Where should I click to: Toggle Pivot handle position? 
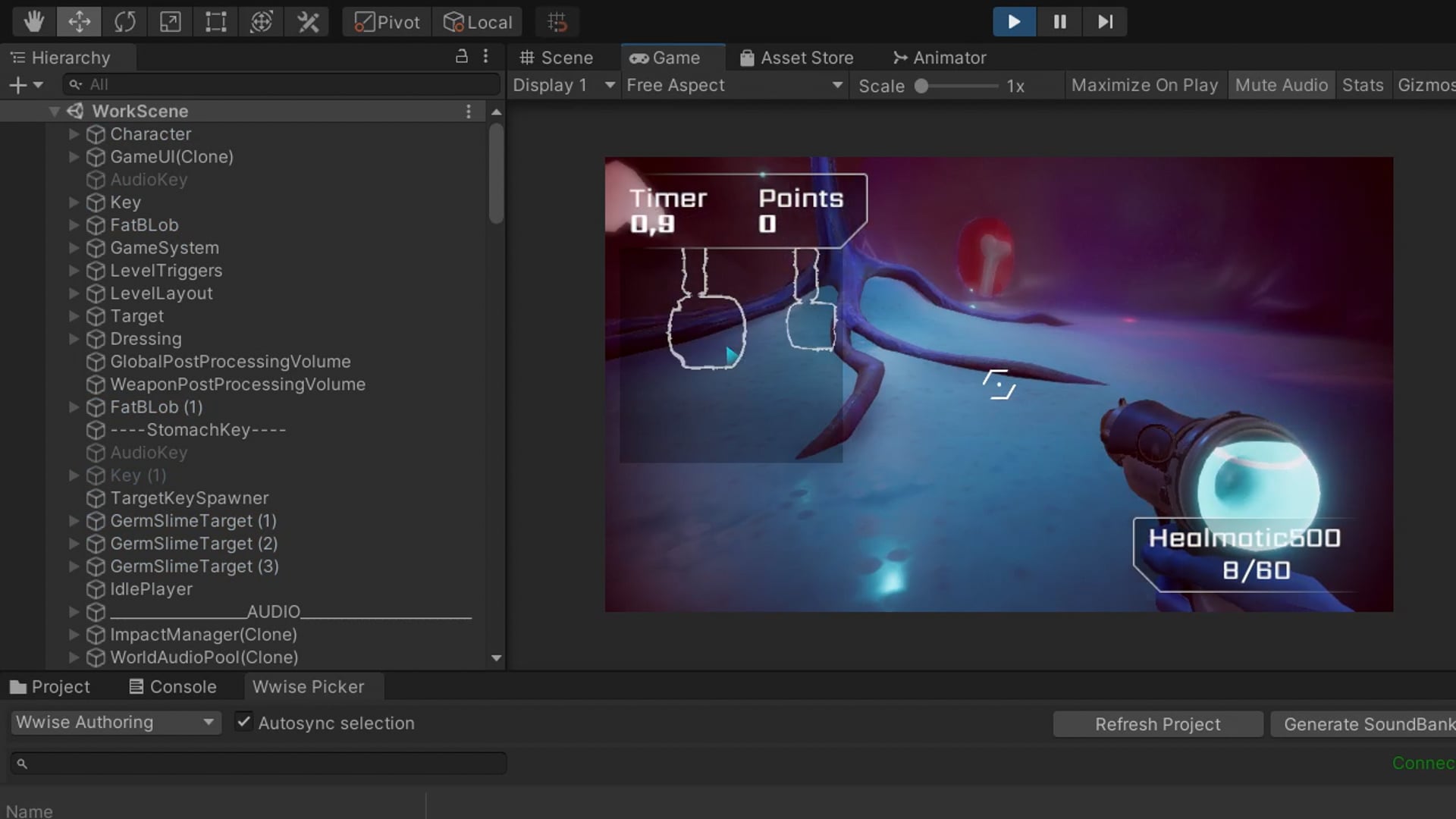click(x=387, y=22)
